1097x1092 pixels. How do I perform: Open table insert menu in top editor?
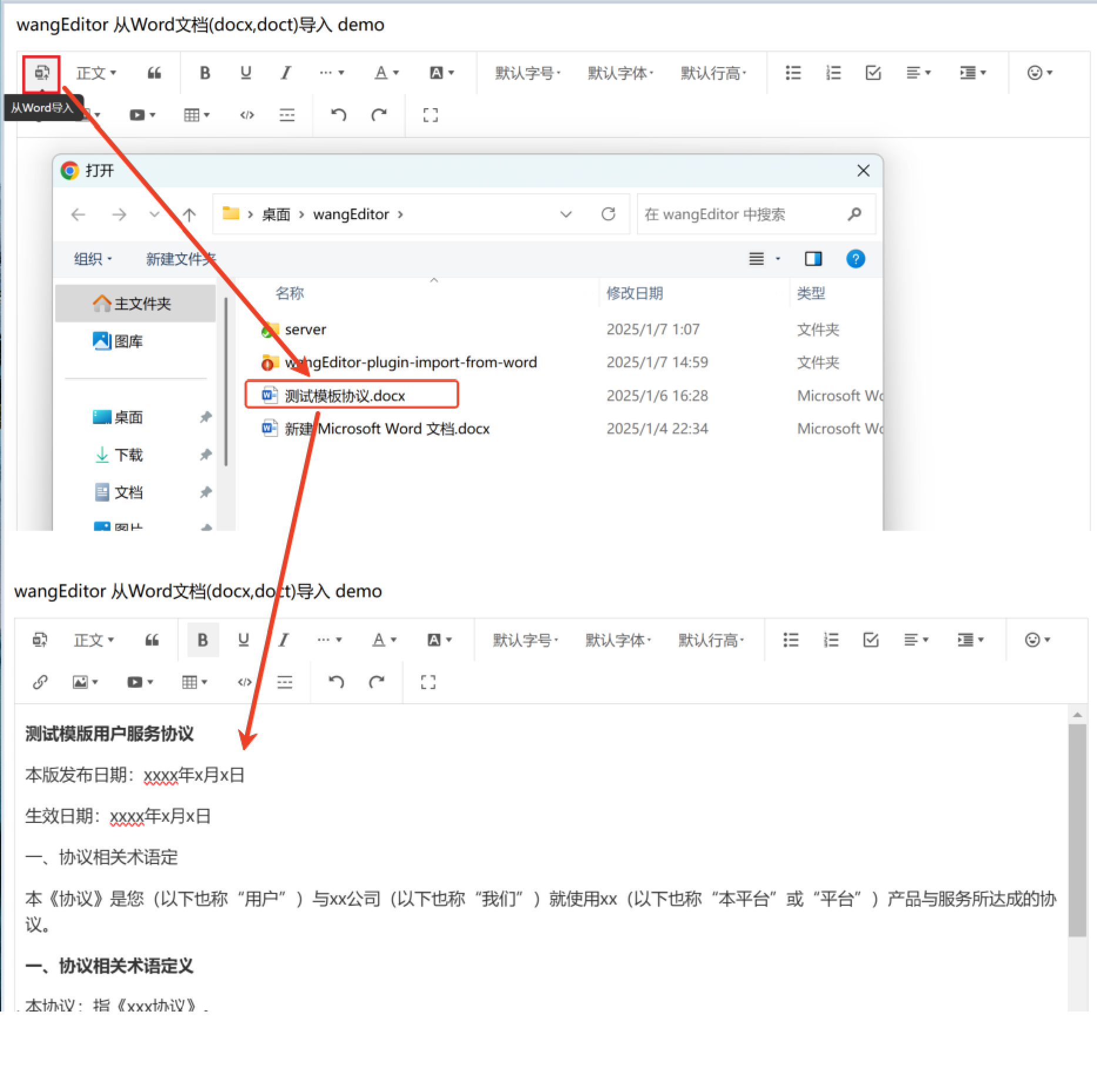pyautogui.click(x=196, y=115)
